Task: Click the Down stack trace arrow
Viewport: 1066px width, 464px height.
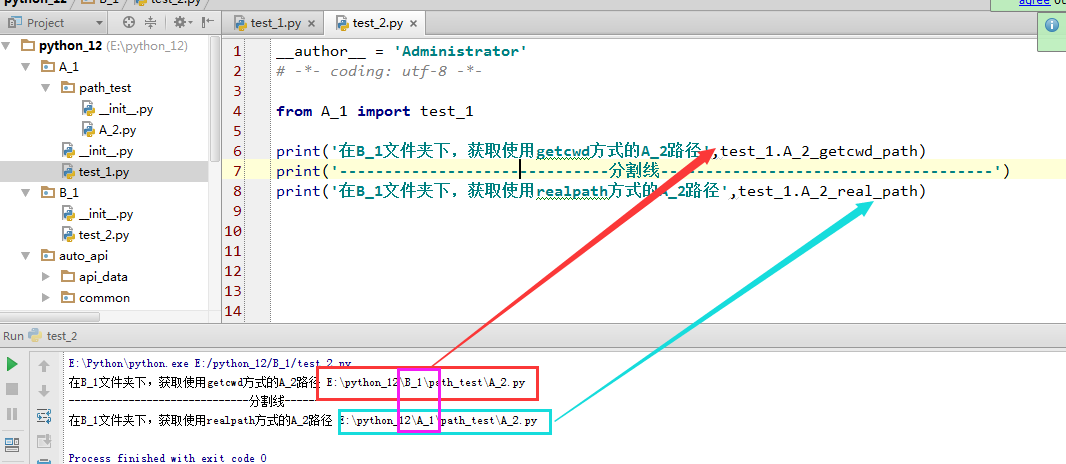Action: [43, 391]
